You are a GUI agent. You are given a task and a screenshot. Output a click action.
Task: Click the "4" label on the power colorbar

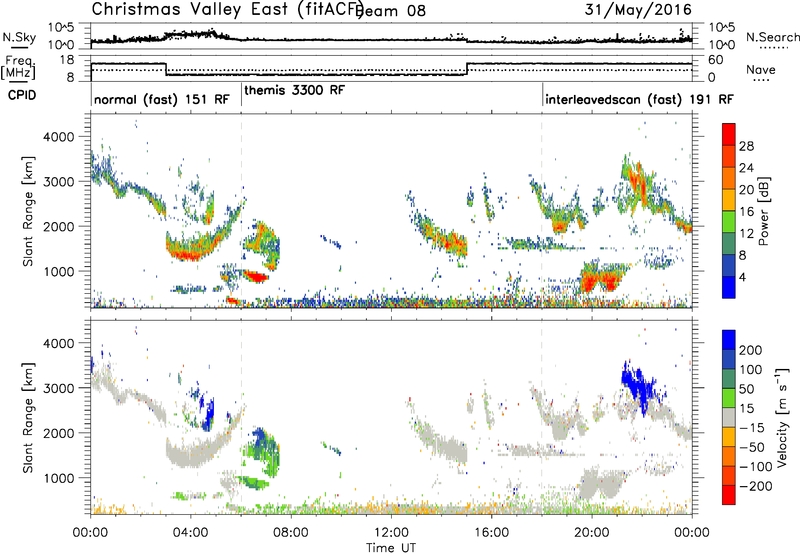[x=742, y=277]
